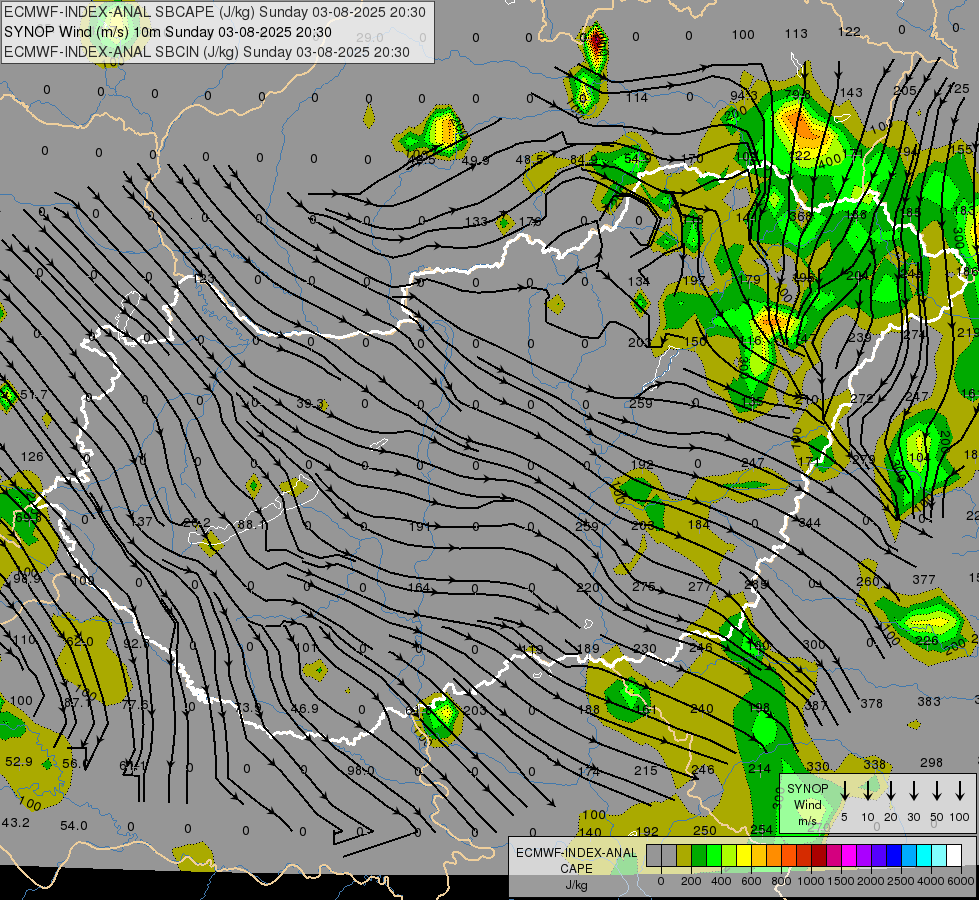
Task: Select the 26.2 value on the map
Action: click(197, 523)
